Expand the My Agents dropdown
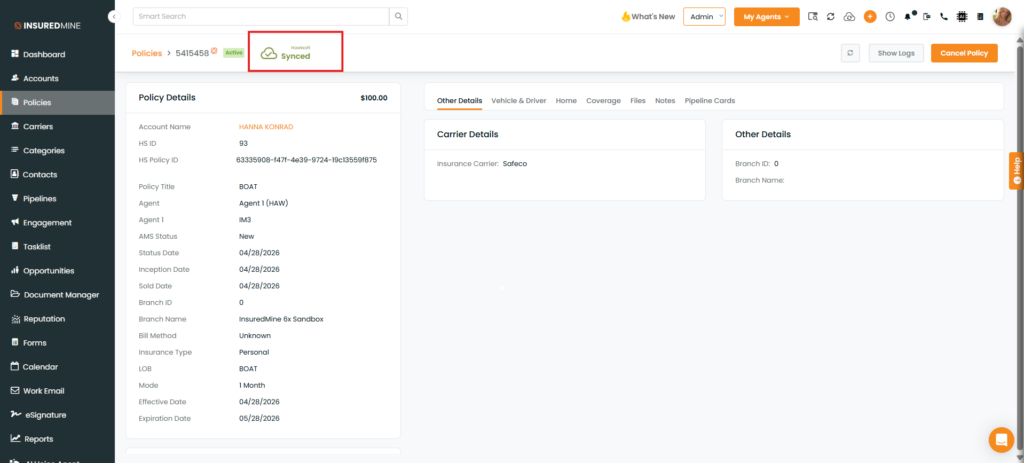This screenshot has height=463, width=1024. [x=767, y=16]
